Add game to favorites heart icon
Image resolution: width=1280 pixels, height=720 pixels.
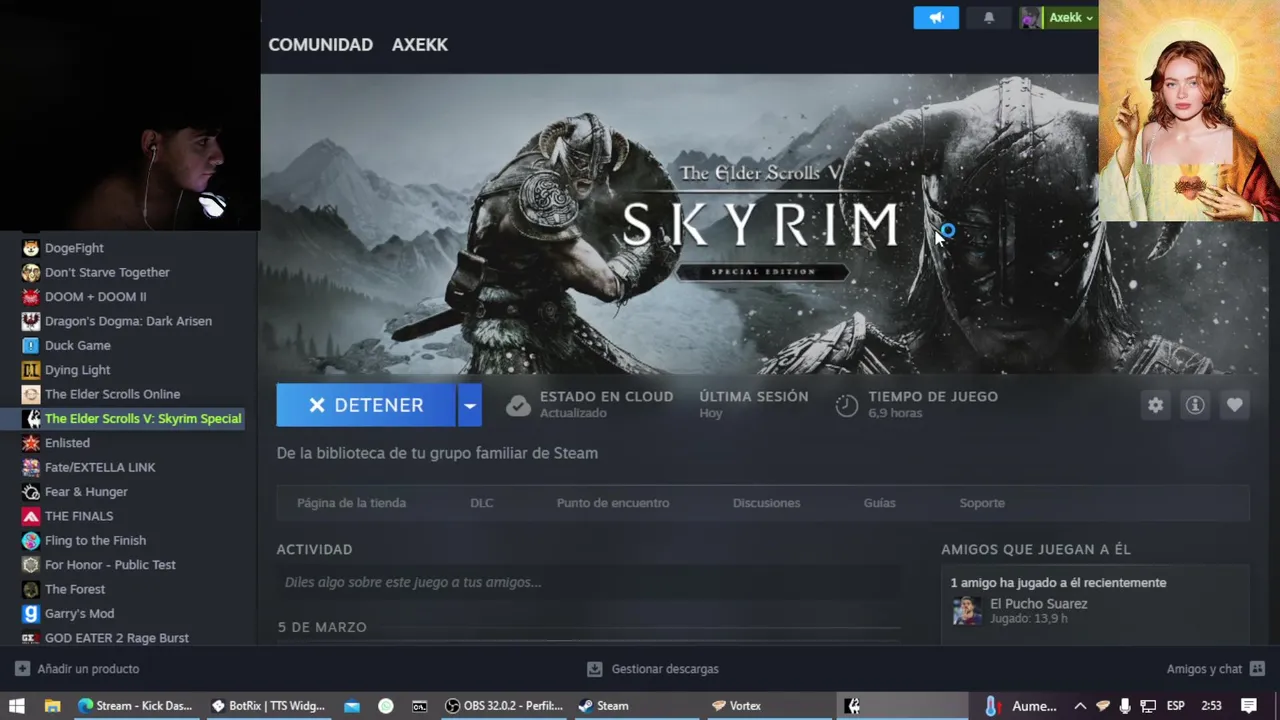tap(1235, 405)
